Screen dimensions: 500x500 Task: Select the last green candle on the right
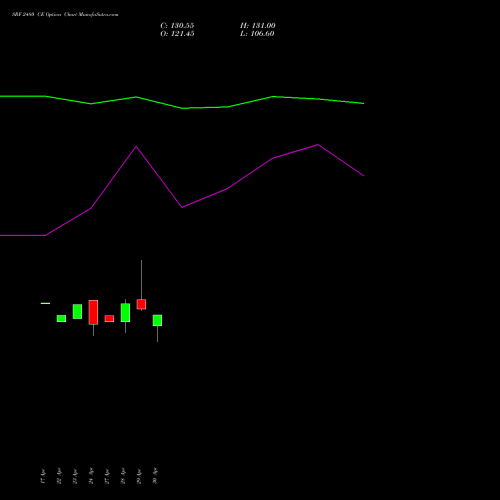coord(157,320)
